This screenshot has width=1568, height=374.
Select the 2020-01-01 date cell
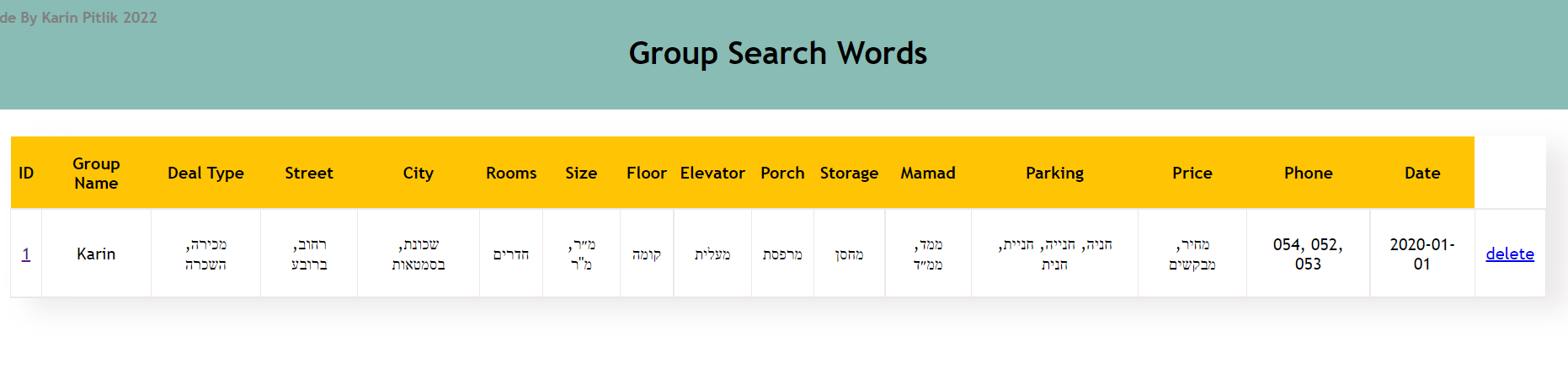coord(1422,254)
